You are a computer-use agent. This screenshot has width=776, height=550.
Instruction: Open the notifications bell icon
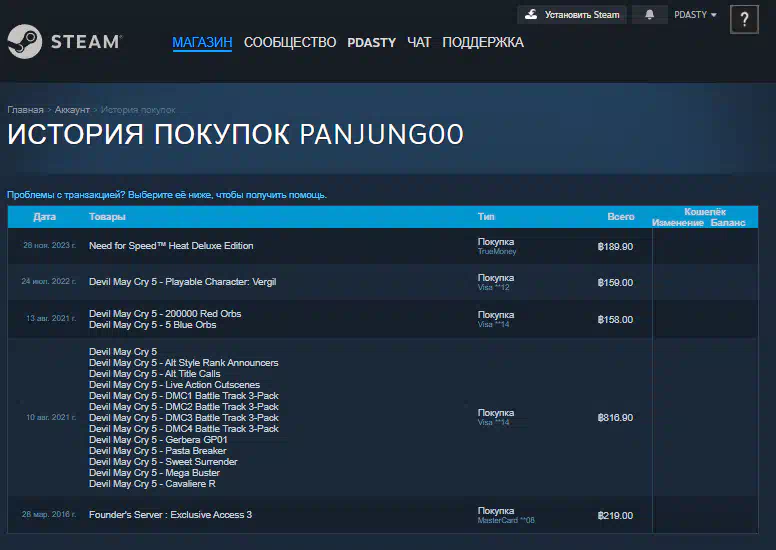tap(650, 15)
